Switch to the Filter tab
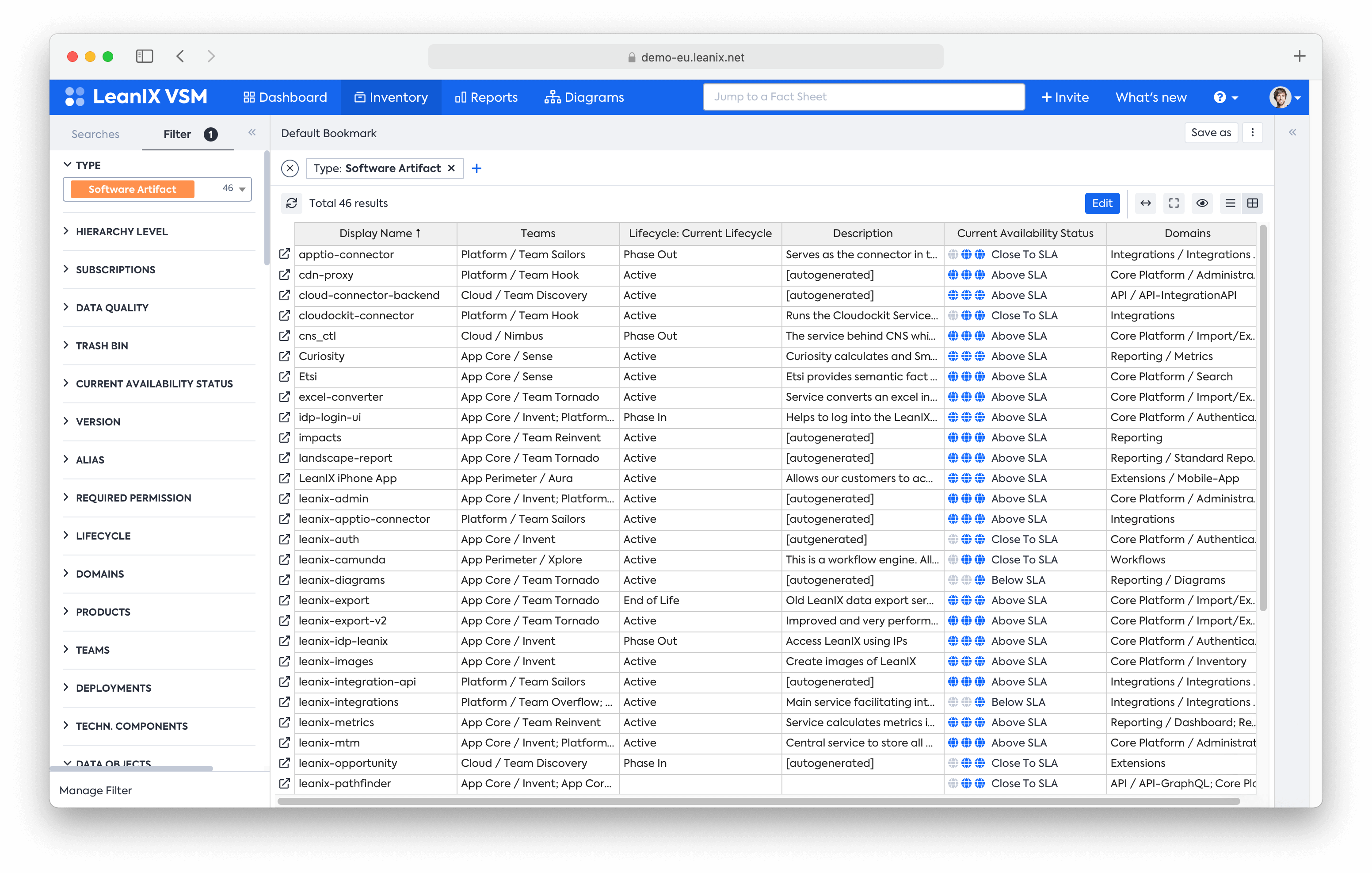 pyautogui.click(x=187, y=134)
